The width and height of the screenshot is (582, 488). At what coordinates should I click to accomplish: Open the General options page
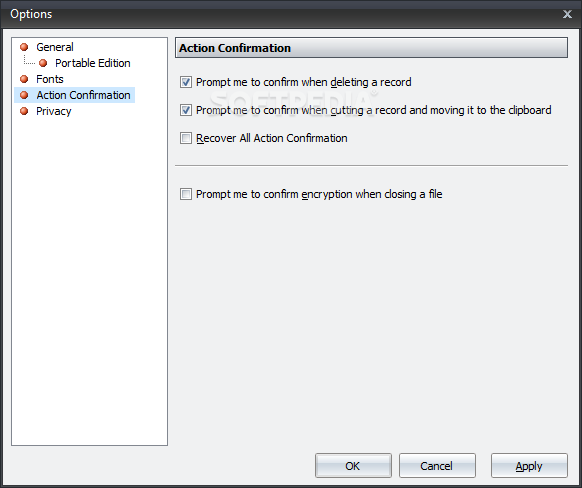(x=55, y=47)
